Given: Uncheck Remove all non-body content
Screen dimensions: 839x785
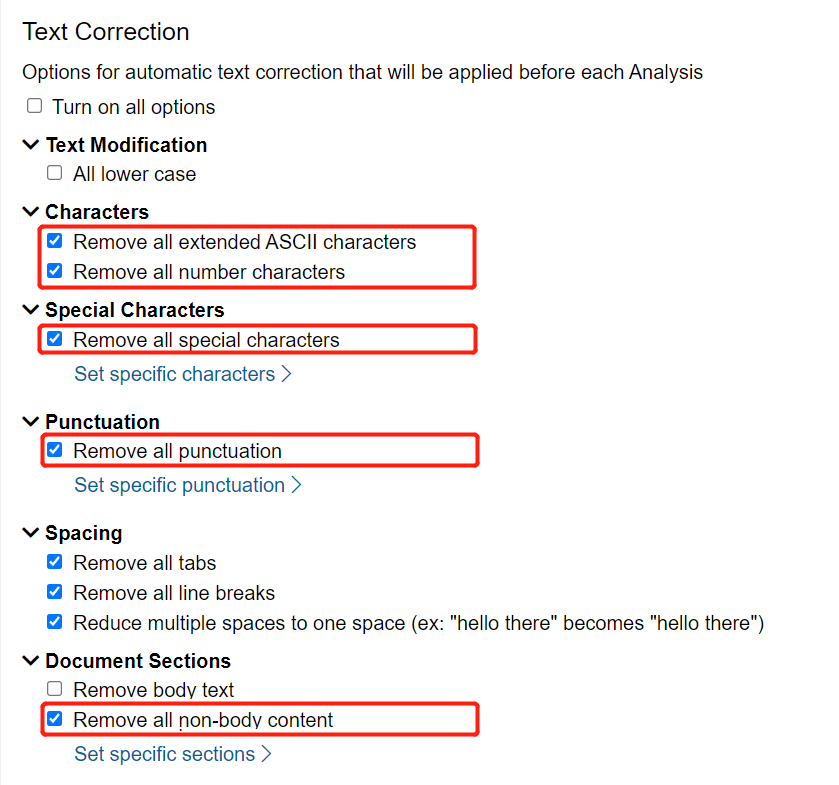Looking at the screenshot, I should (x=54, y=719).
